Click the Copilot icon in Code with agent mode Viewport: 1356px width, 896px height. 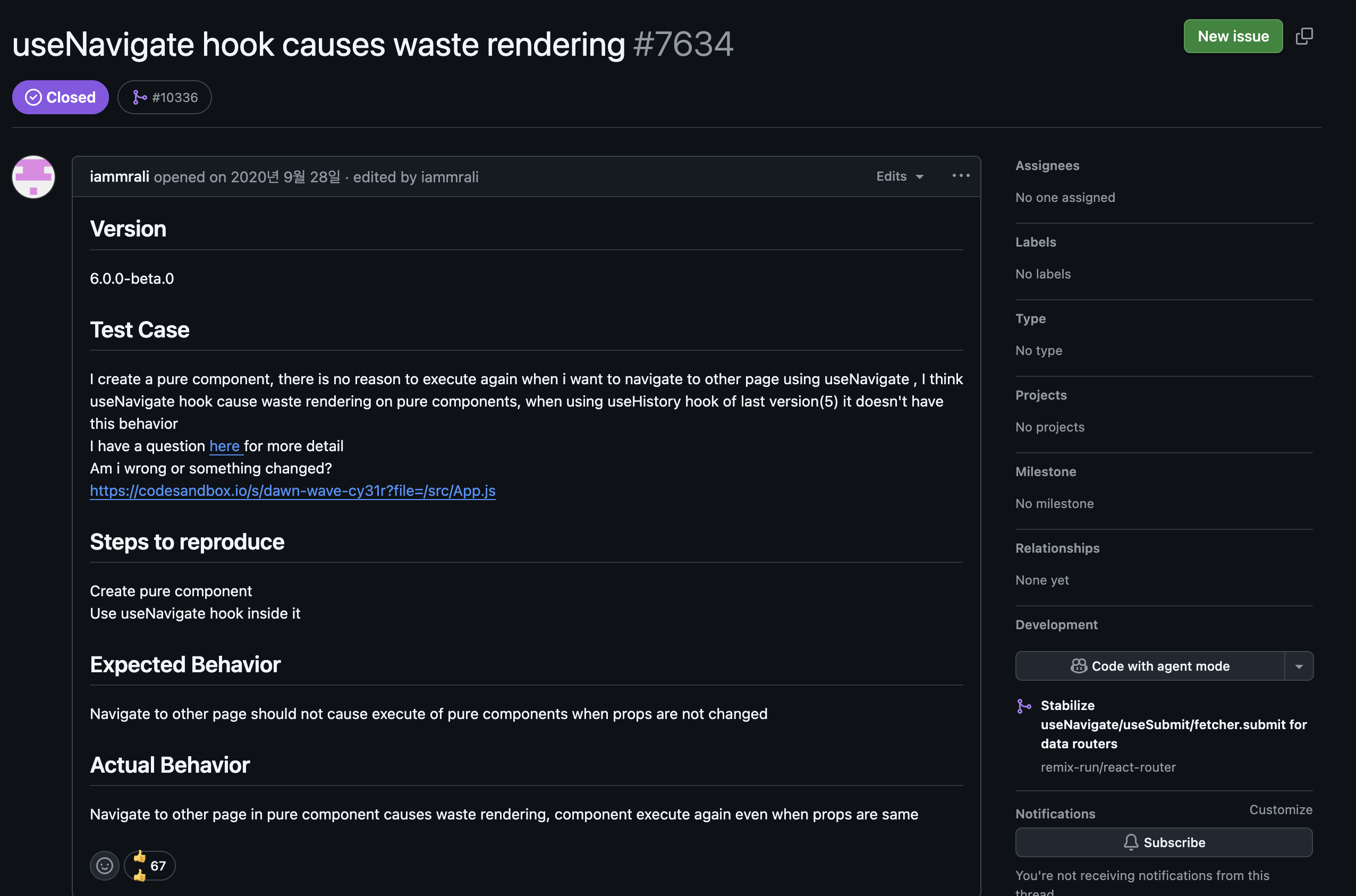(1079, 666)
